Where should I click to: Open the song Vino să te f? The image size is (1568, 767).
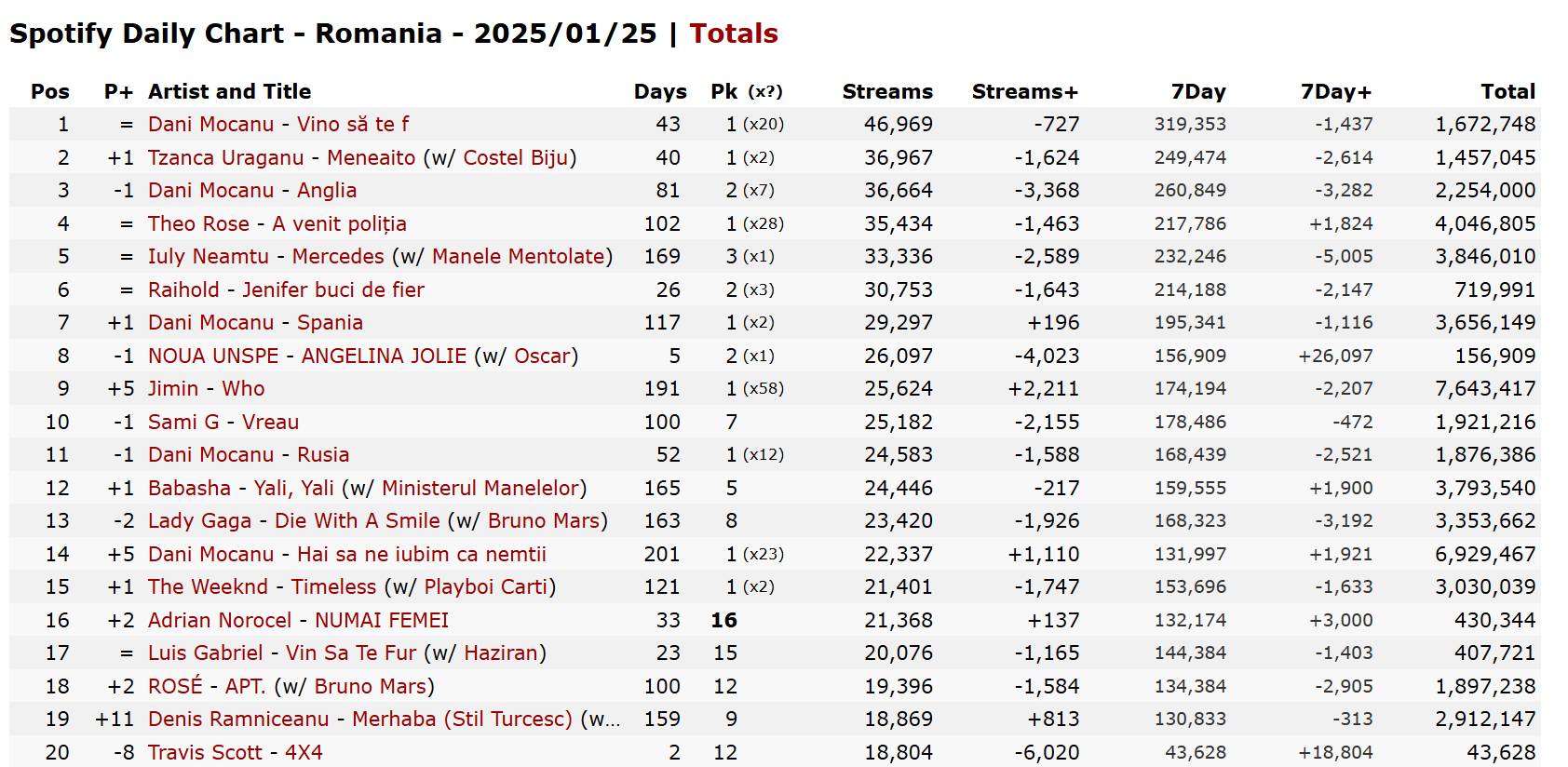coord(352,124)
